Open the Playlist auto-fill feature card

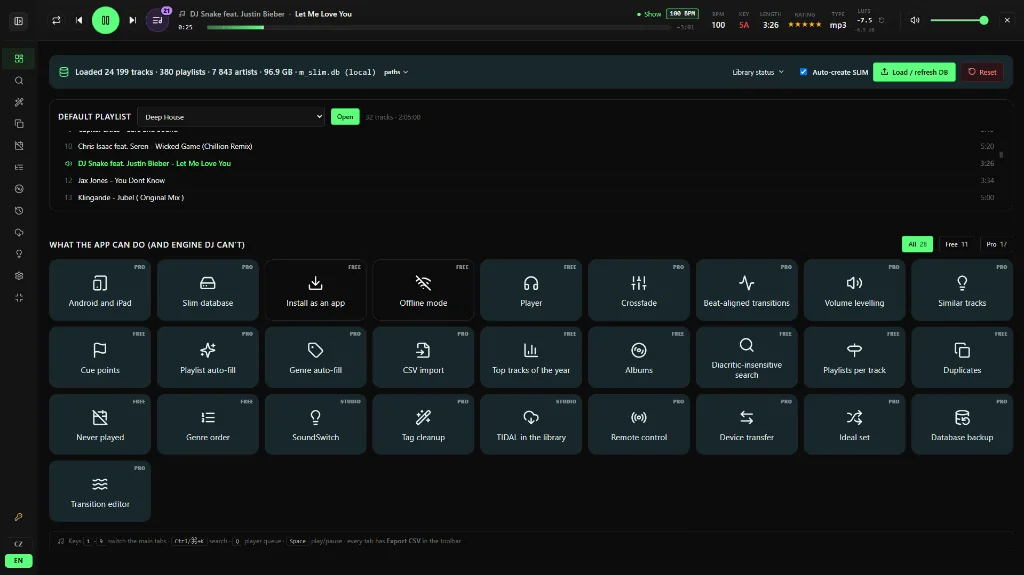(208, 357)
